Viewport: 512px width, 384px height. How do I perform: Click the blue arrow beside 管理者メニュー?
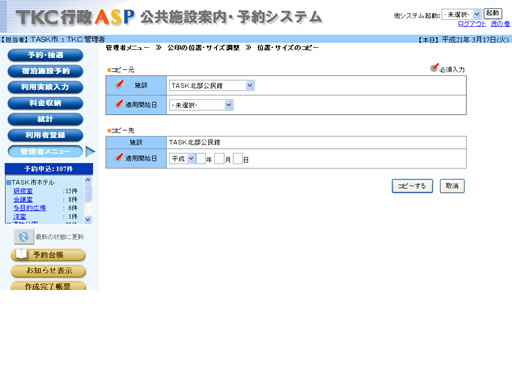90,151
